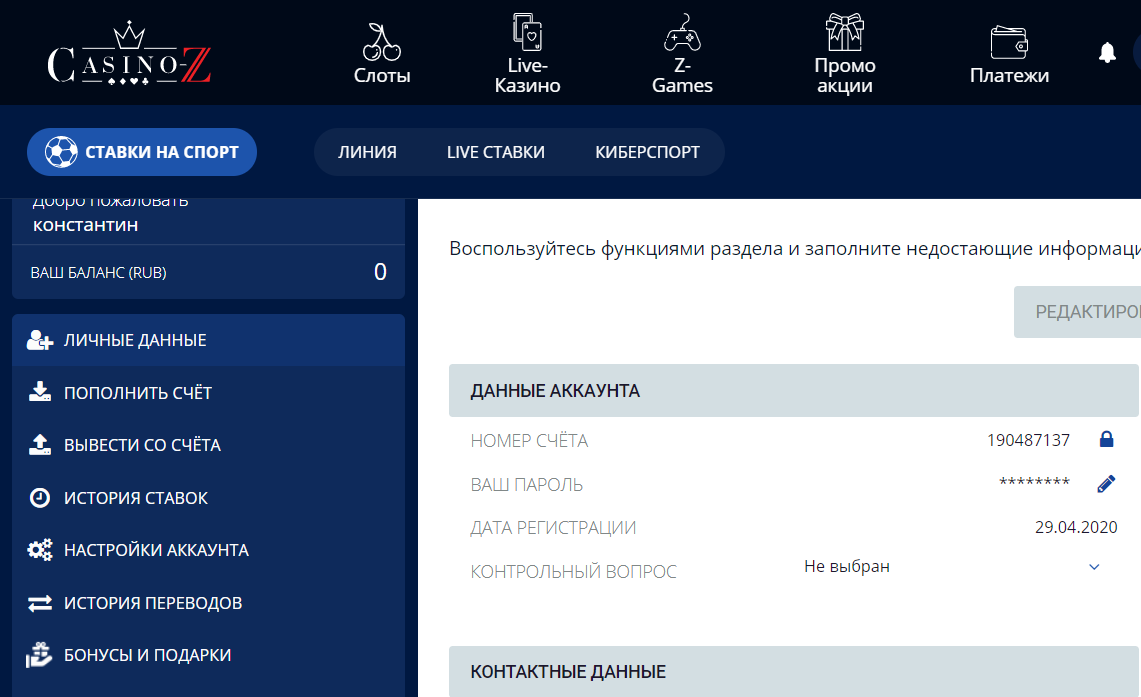Click the pencil icon to edit password
The height and width of the screenshot is (697, 1141).
tap(1106, 484)
